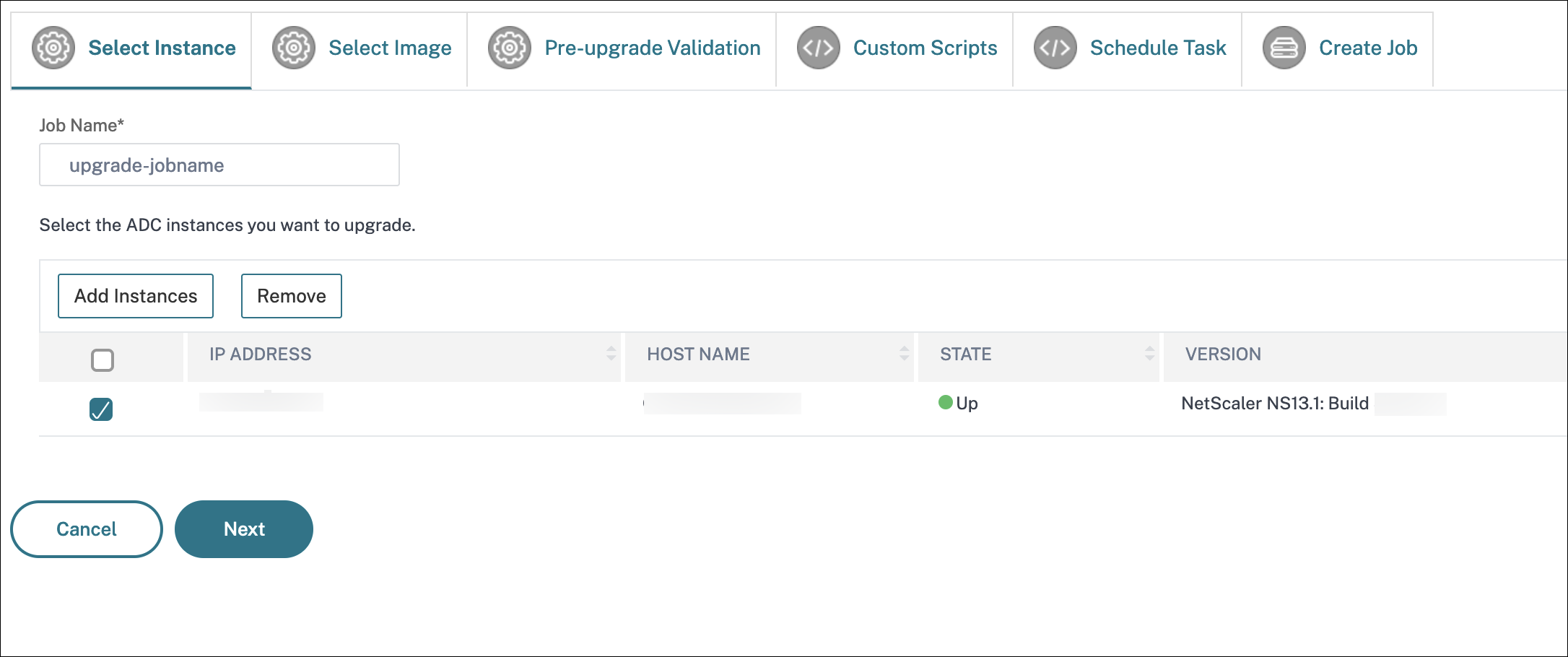Viewport: 1568px width, 657px height.
Task: Select the 'NetScaler NS13.1: Build' version cell
Action: point(1275,403)
